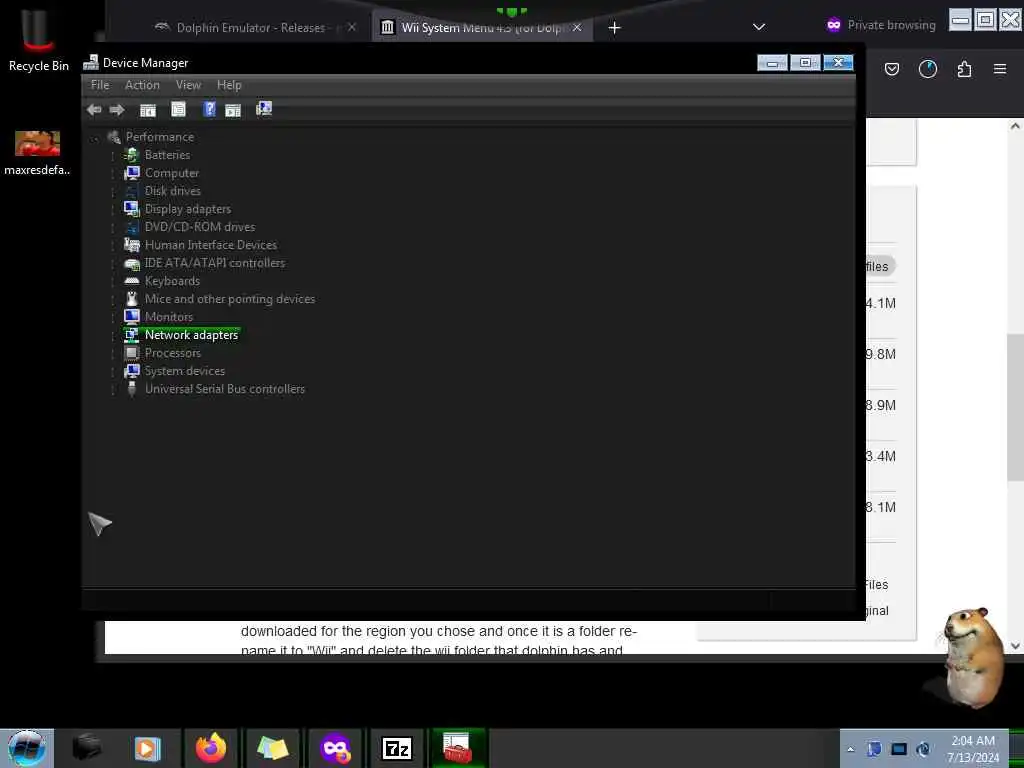This screenshot has height=768, width=1024.
Task: Select the Universal Serial Bus controllers icon
Action: [132, 389]
